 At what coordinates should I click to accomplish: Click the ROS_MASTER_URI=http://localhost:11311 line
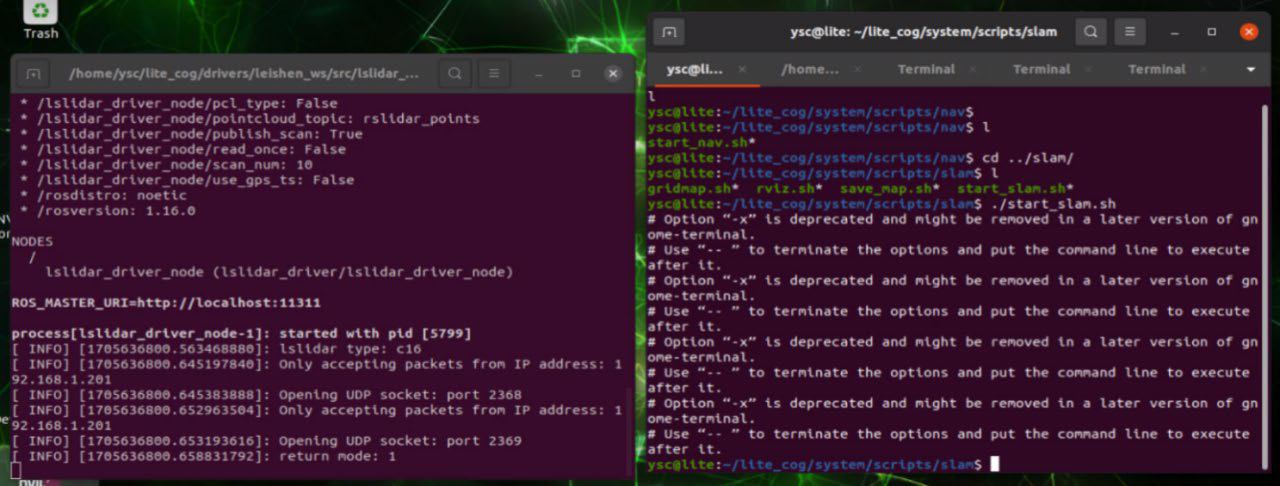166,302
